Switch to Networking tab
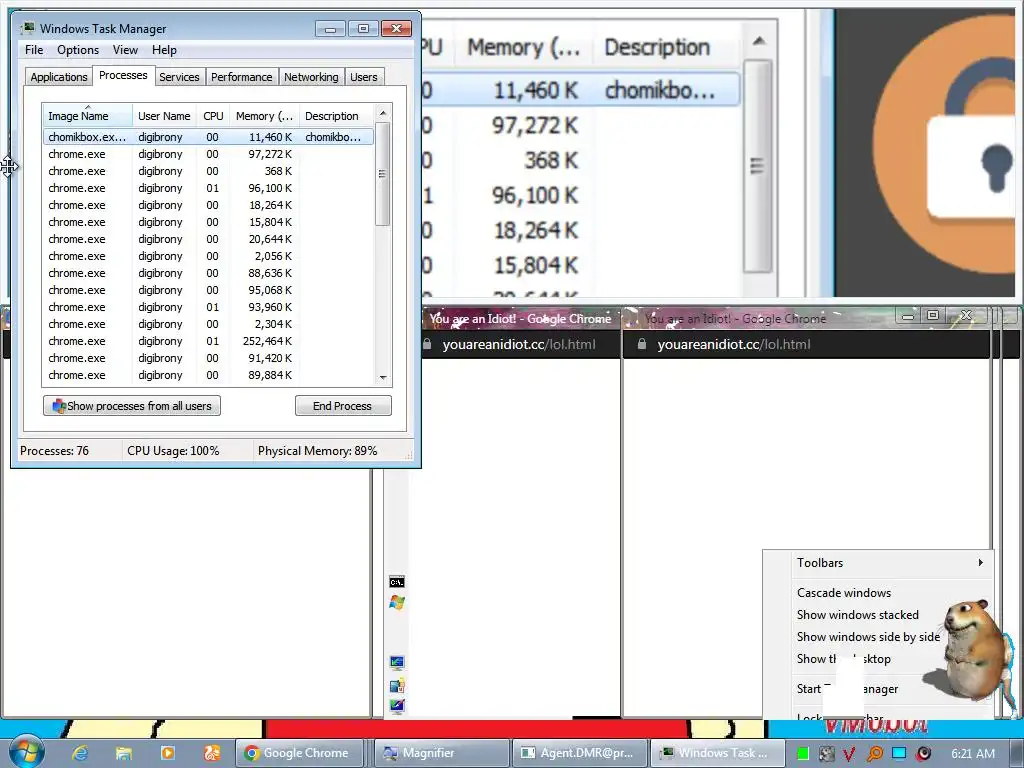 311,77
